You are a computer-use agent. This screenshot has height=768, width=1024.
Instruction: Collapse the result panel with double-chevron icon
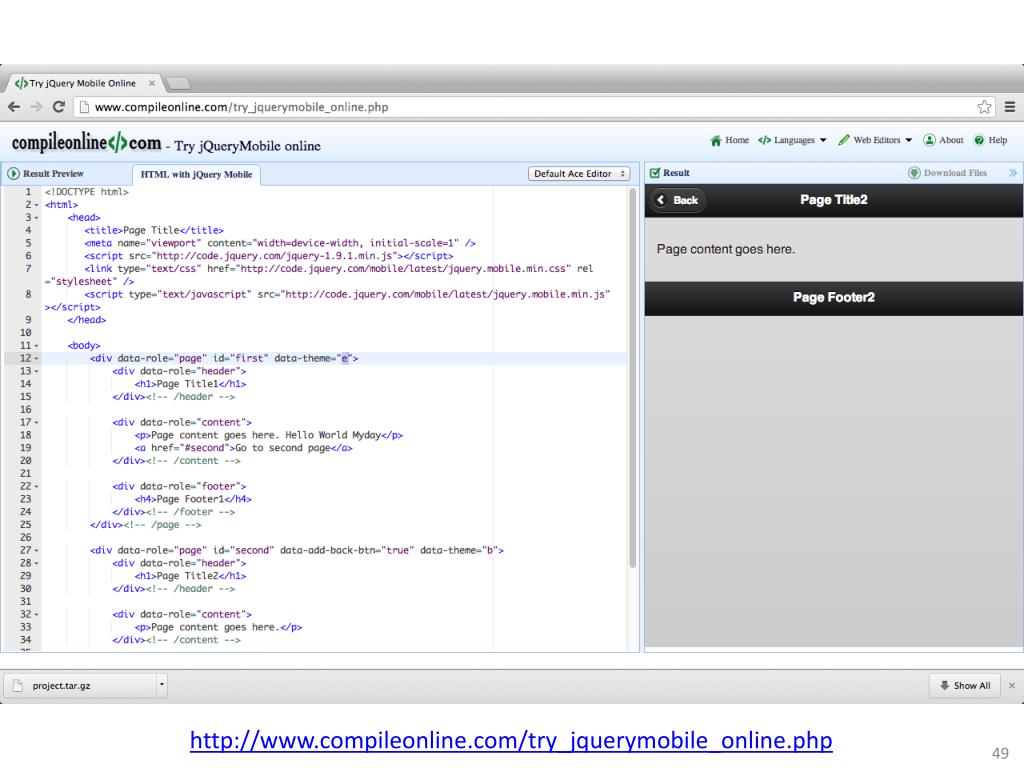pyautogui.click(x=1012, y=173)
